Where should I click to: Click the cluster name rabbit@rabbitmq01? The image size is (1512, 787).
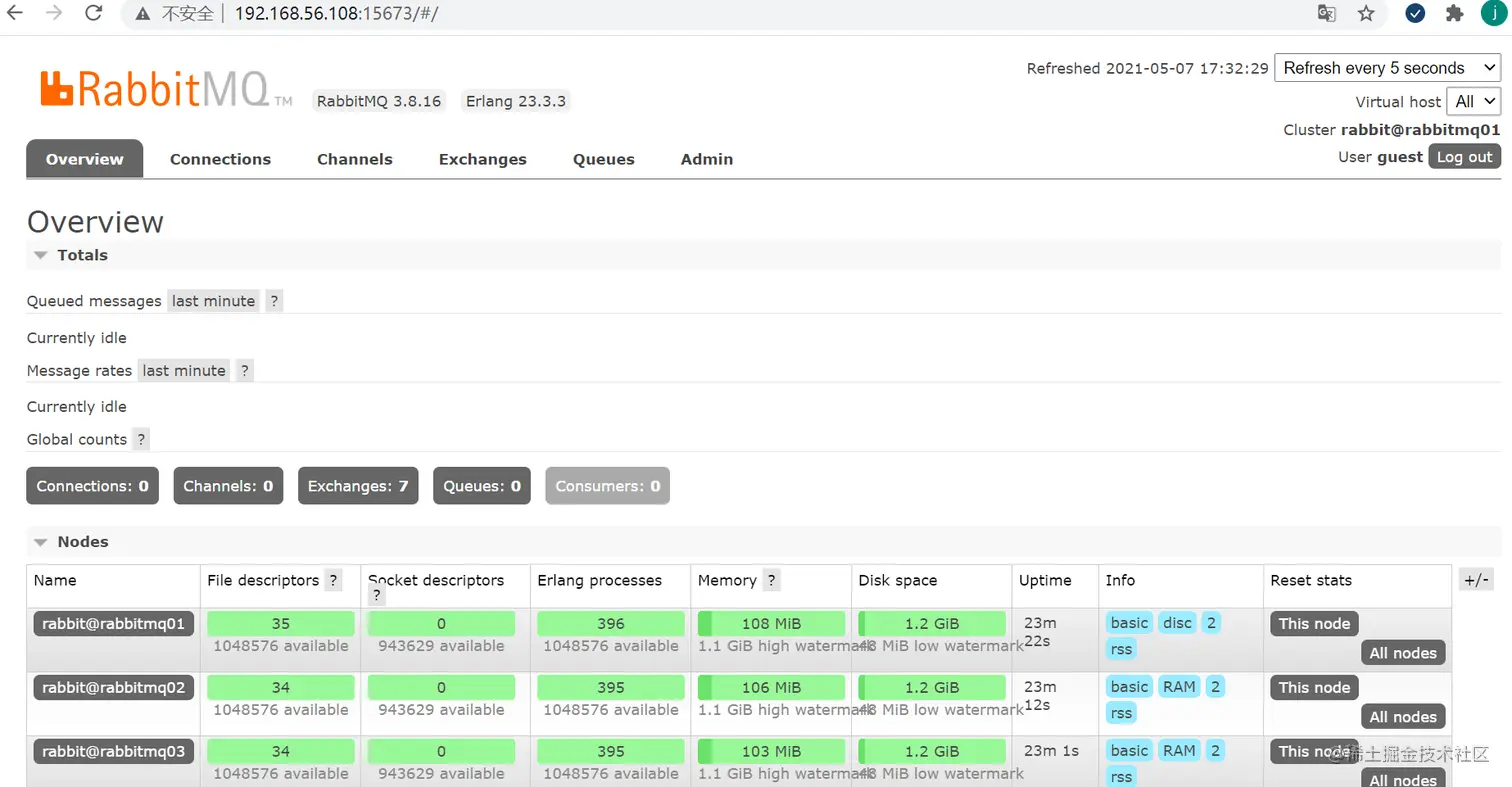1420,130
